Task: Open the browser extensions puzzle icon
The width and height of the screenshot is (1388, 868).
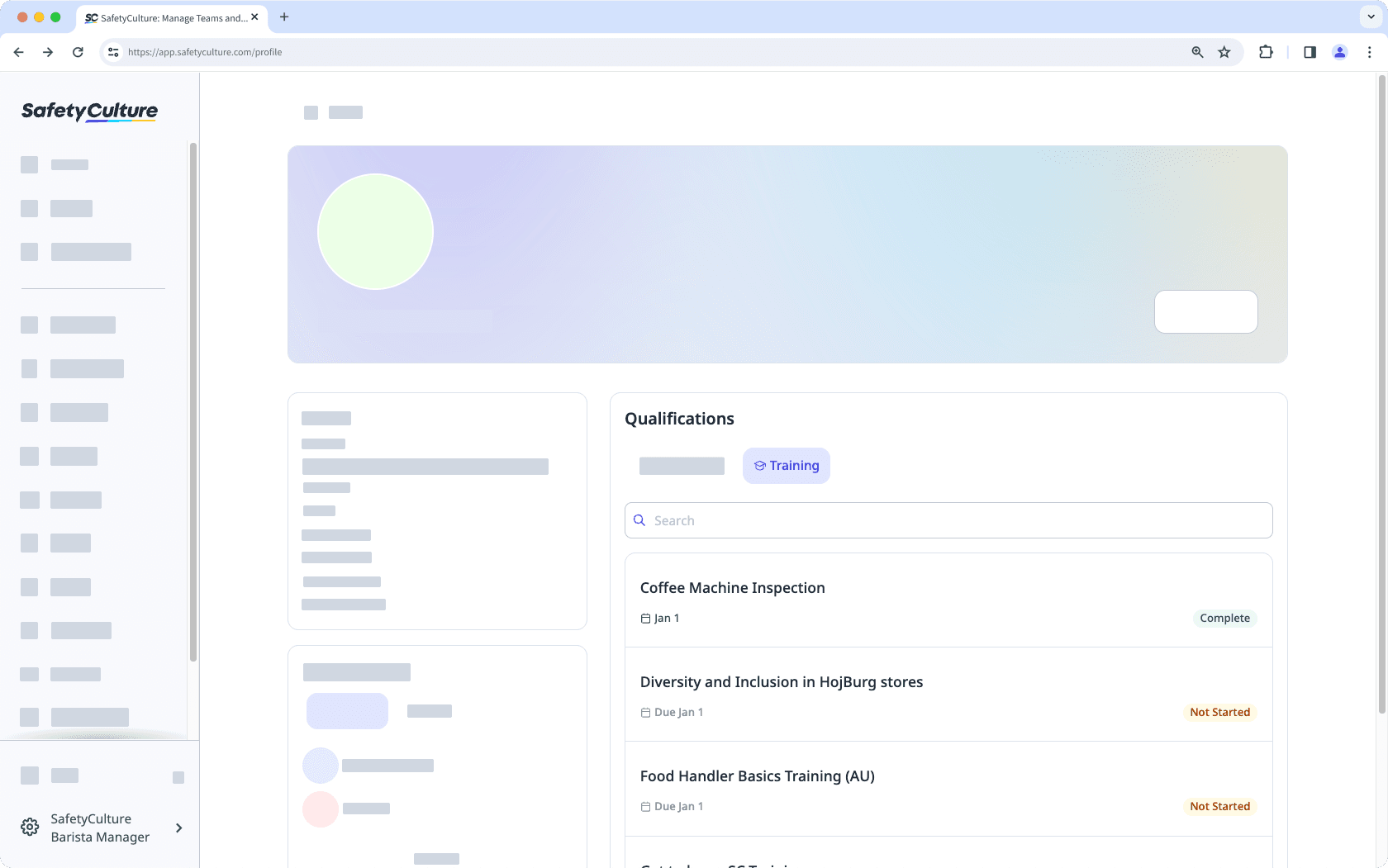Action: tap(1266, 52)
